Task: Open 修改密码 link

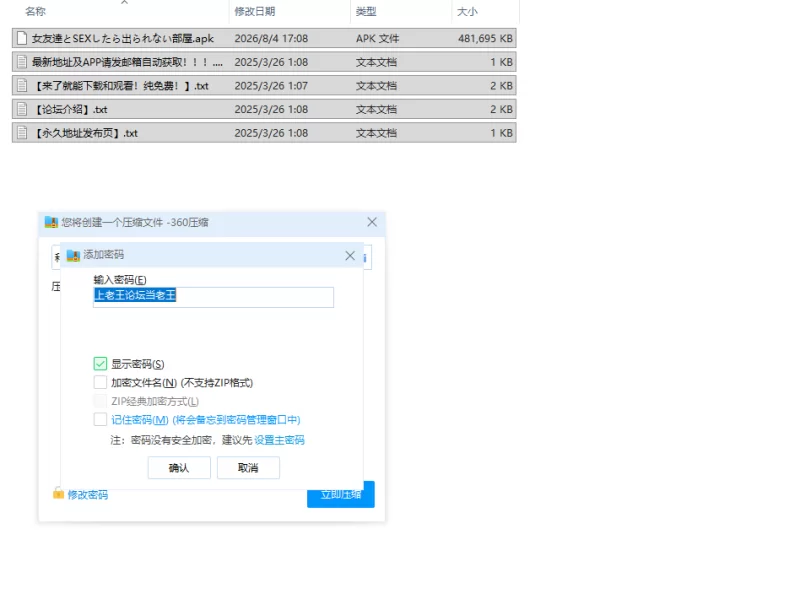Action: coord(88,495)
